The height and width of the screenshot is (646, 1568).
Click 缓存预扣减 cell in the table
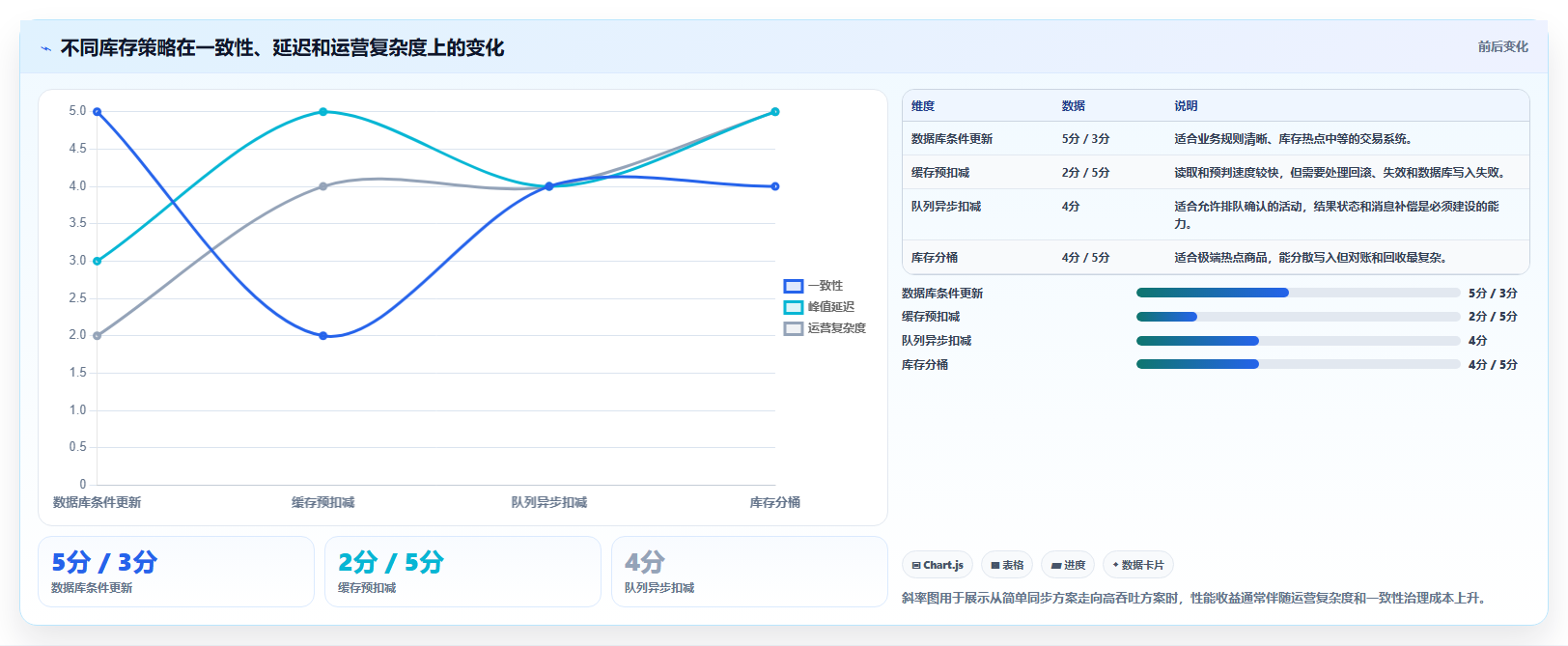click(x=940, y=173)
